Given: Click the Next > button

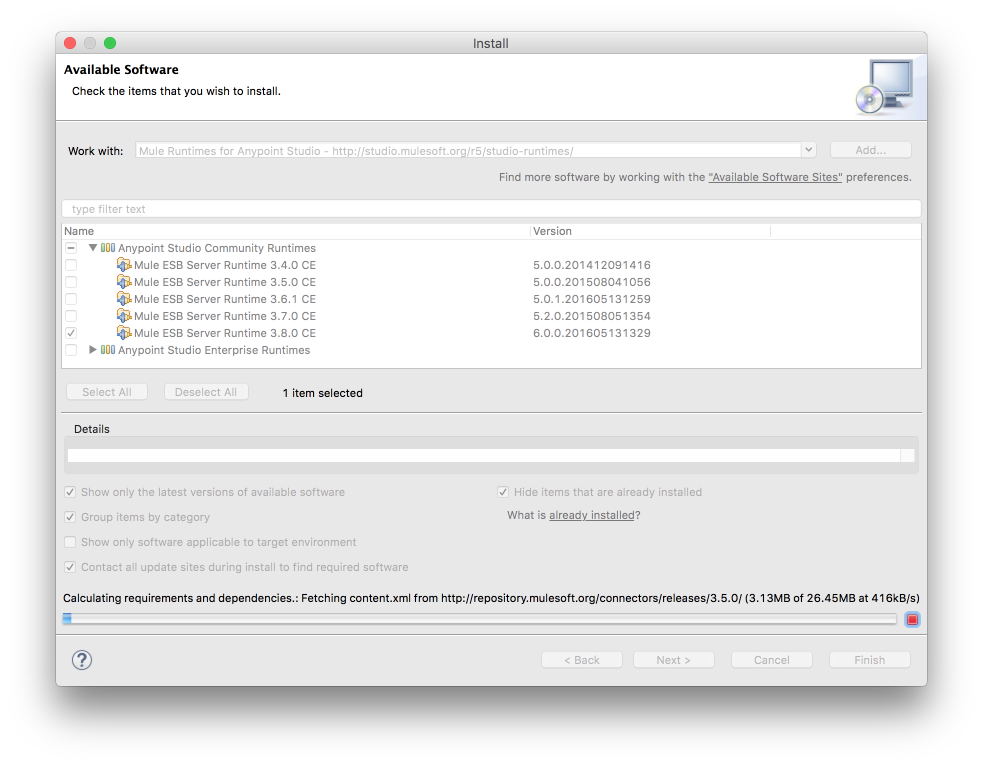Looking at the screenshot, I should click(673, 659).
